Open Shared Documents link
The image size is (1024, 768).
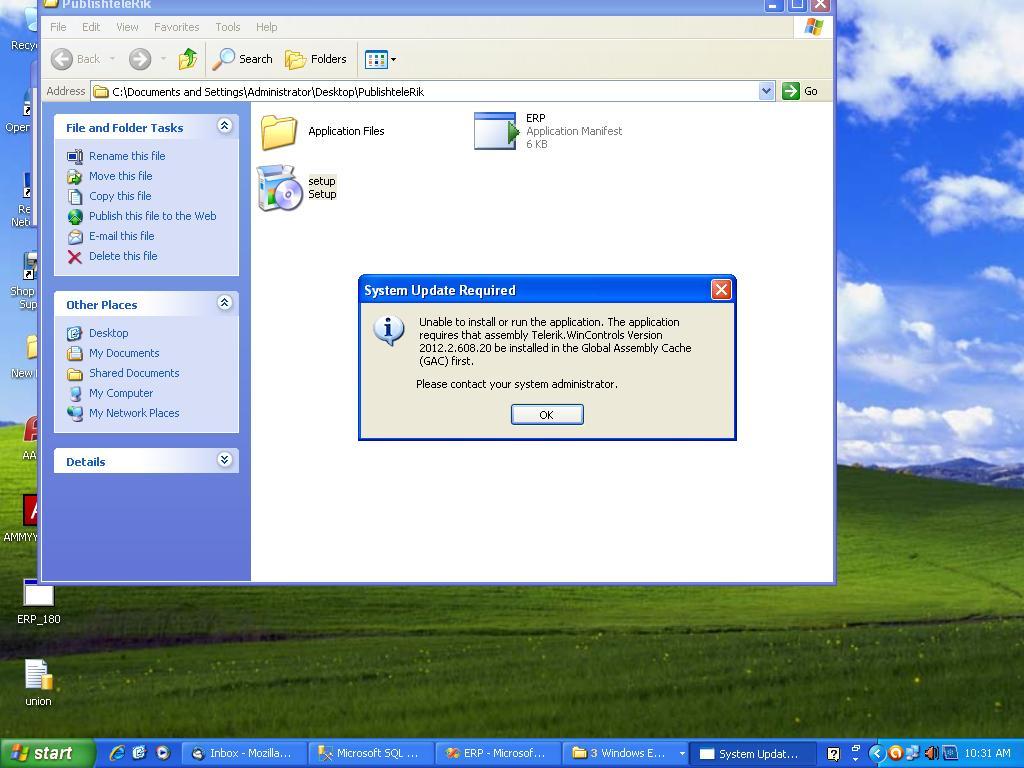134,373
